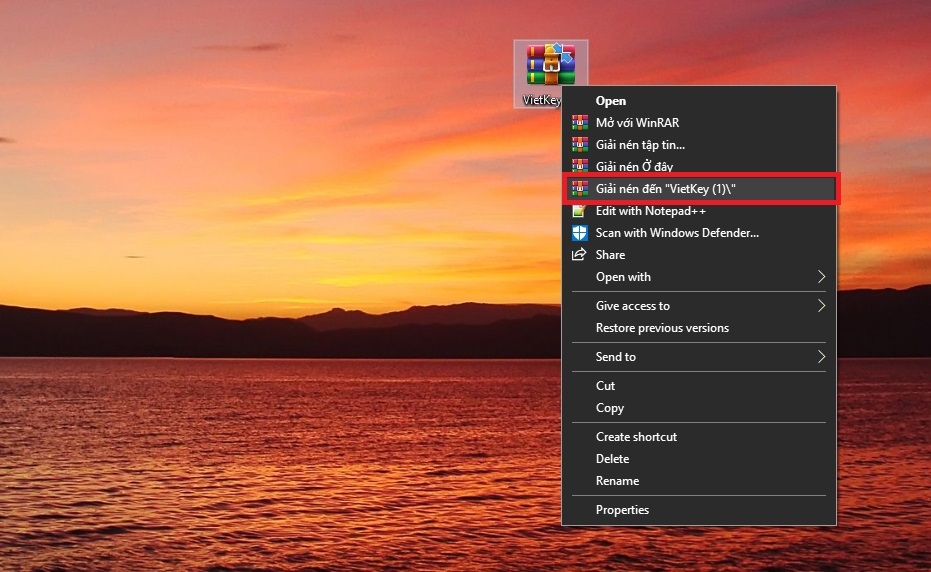Select 'Giải nén Ở đây' option
Image resolution: width=931 pixels, height=572 pixels.
(699, 166)
